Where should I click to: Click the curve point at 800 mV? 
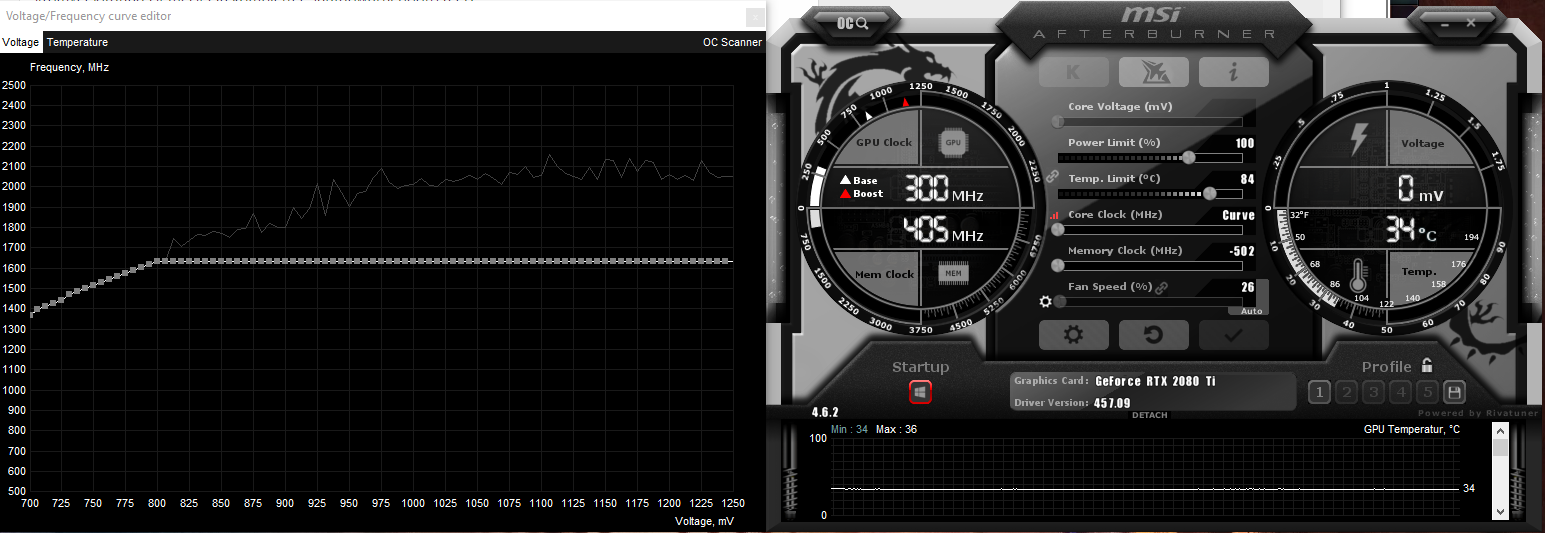(157, 261)
